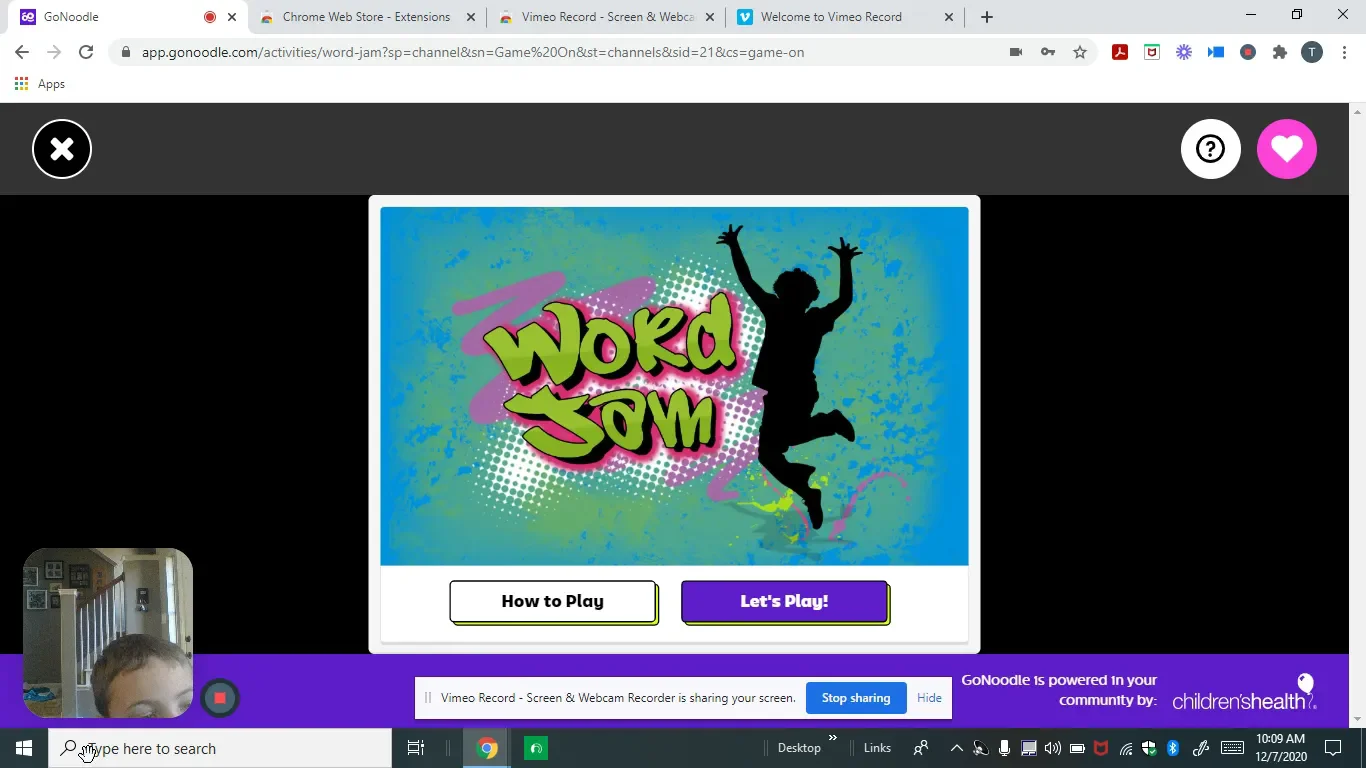Open the Links toolbar on the taskbar
Viewport: 1366px width, 768px height.
877,748
